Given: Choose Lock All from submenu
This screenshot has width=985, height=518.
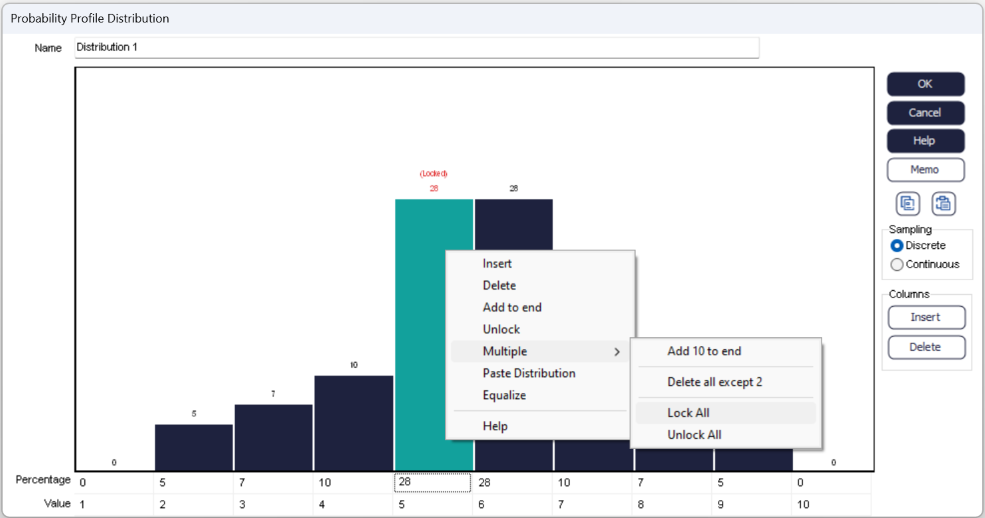Looking at the screenshot, I should 688,413.
